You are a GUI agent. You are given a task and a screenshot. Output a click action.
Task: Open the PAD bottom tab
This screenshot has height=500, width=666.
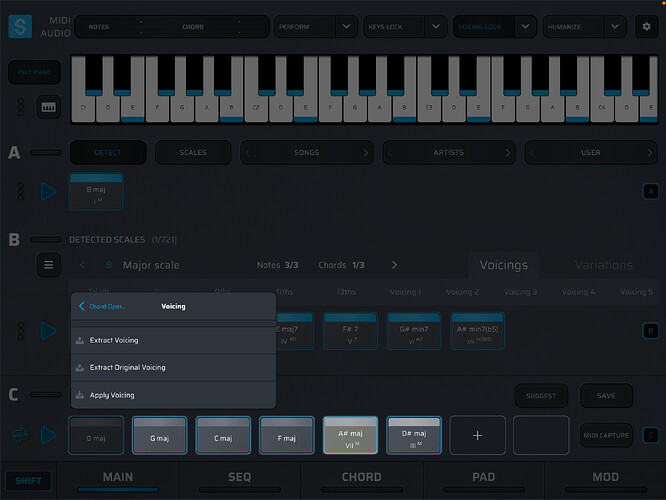[483, 481]
